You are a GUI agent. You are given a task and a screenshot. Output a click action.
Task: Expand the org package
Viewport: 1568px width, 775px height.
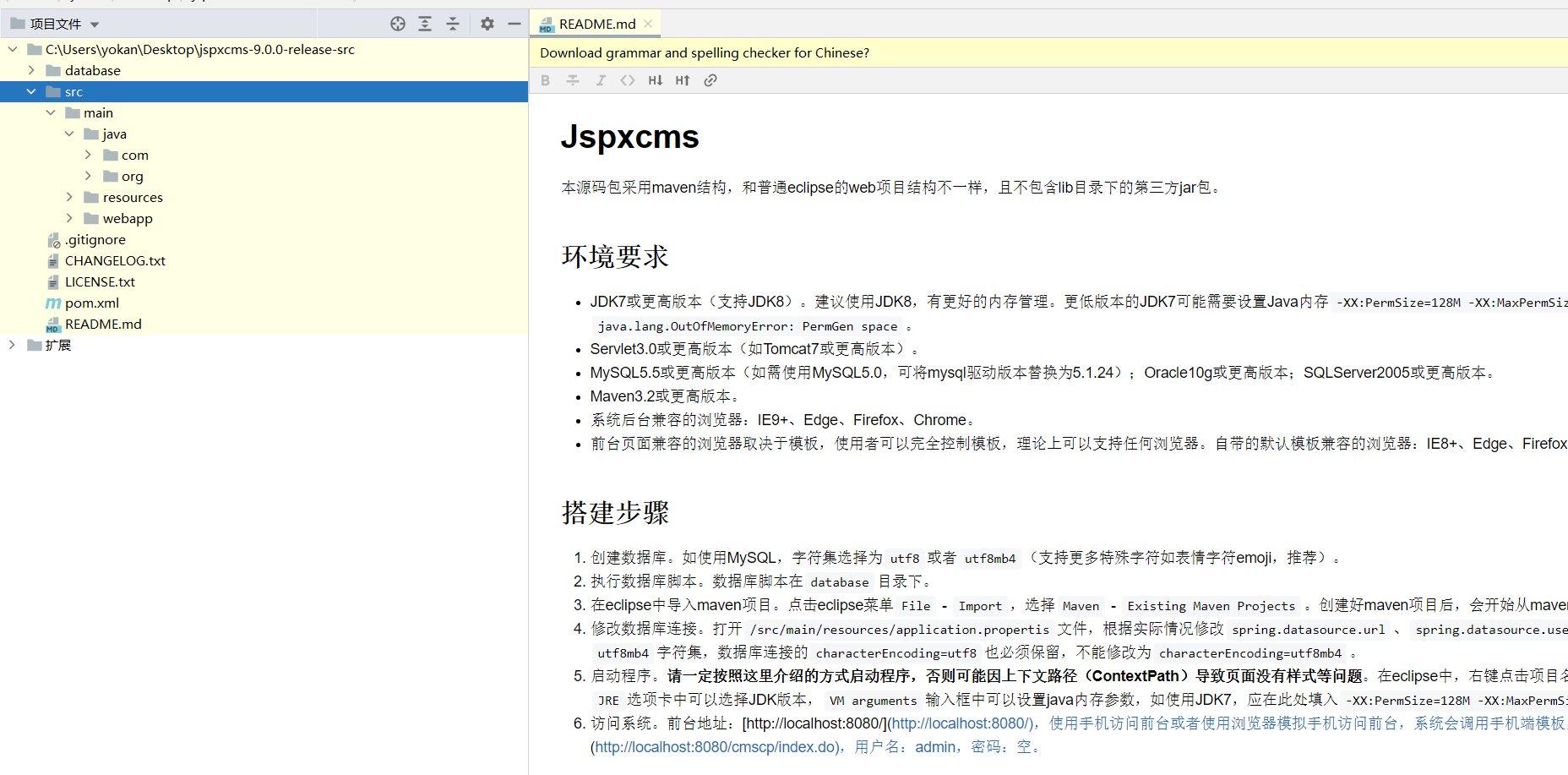(88, 176)
